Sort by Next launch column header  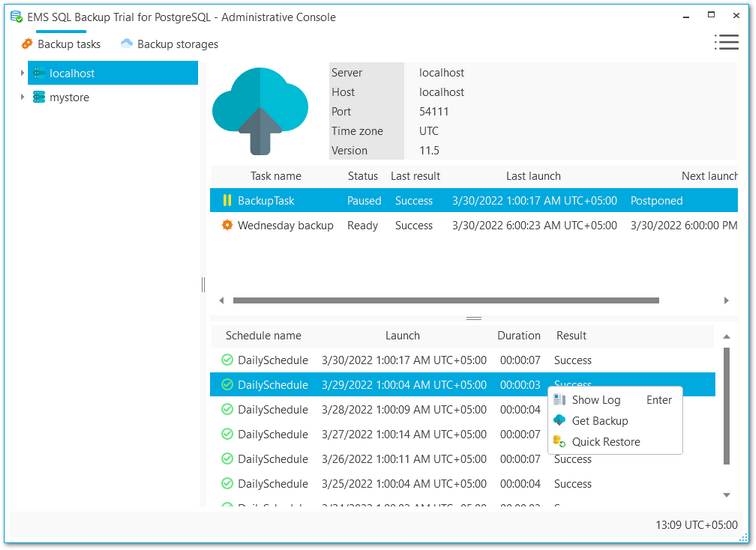click(709, 176)
